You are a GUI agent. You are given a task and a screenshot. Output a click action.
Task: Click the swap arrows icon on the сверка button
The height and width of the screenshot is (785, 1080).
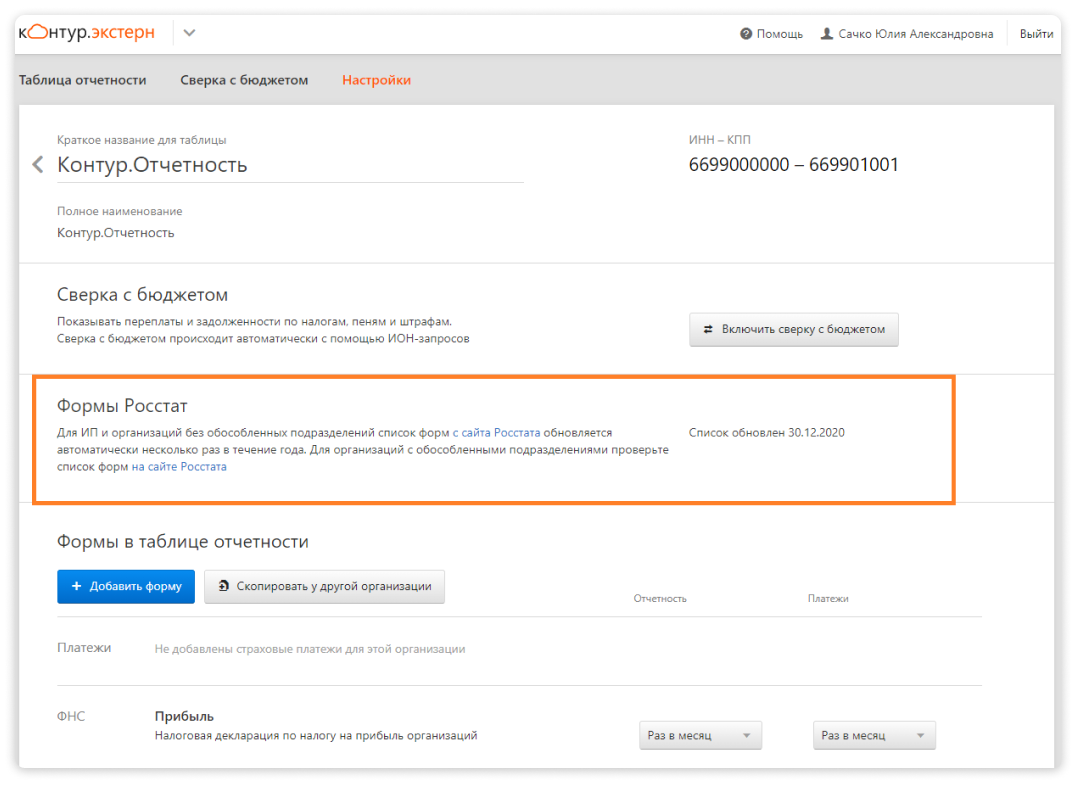coord(708,329)
